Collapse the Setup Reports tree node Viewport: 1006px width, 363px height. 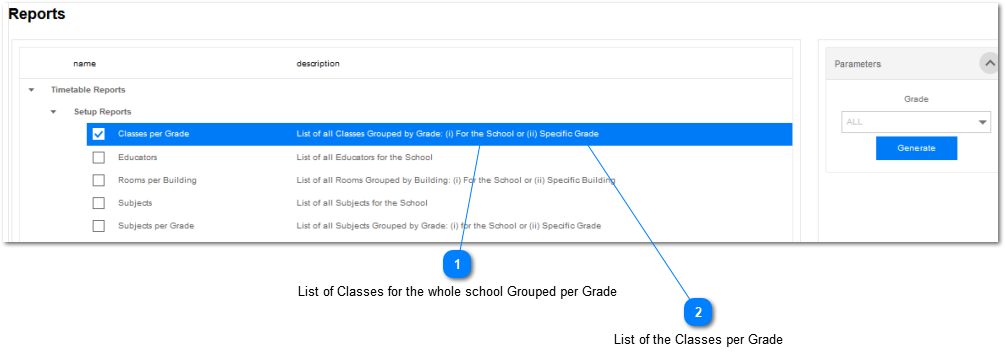tap(54, 112)
